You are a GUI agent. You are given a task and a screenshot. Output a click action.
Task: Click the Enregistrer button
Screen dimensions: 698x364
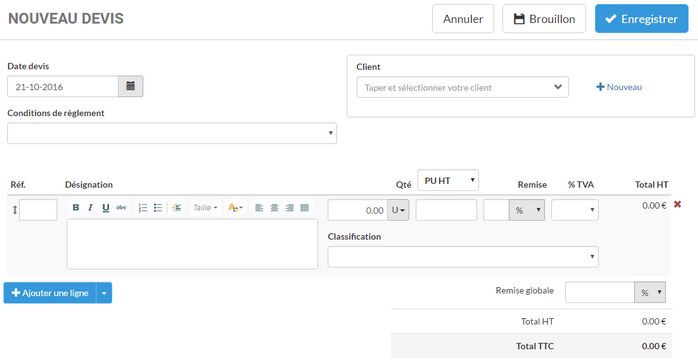pyautogui.click(x=641, y=19)
